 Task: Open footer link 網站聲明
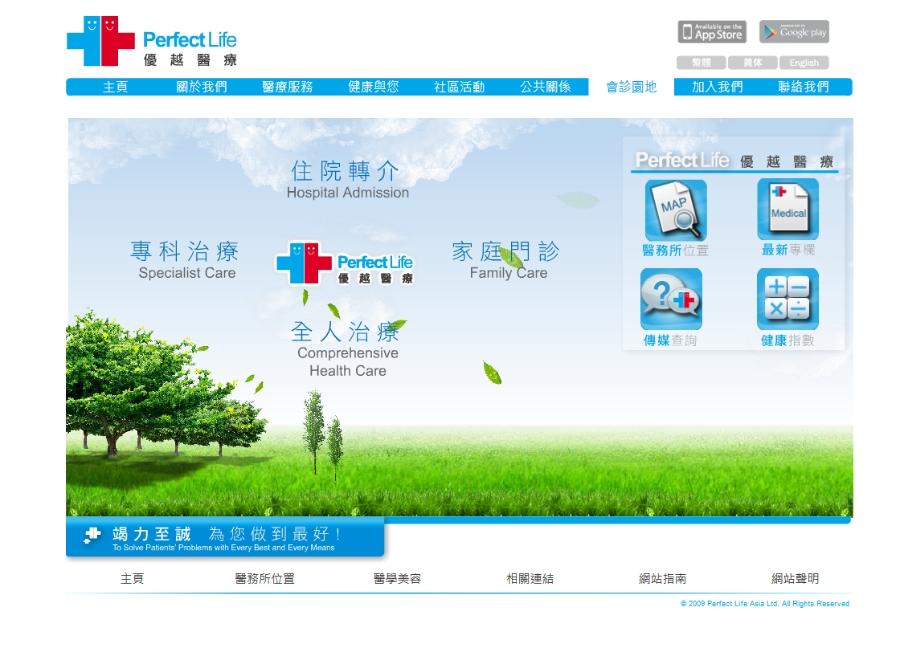pyautogui.click(x=795, y=579)
